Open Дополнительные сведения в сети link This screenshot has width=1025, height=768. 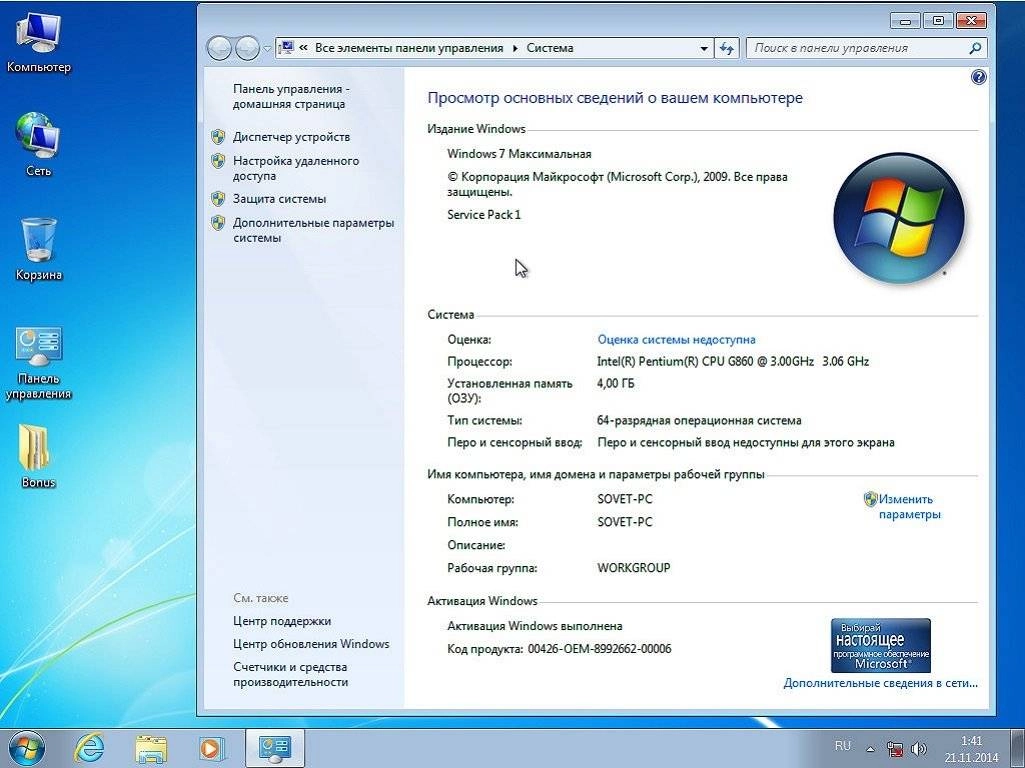(881, 683)
